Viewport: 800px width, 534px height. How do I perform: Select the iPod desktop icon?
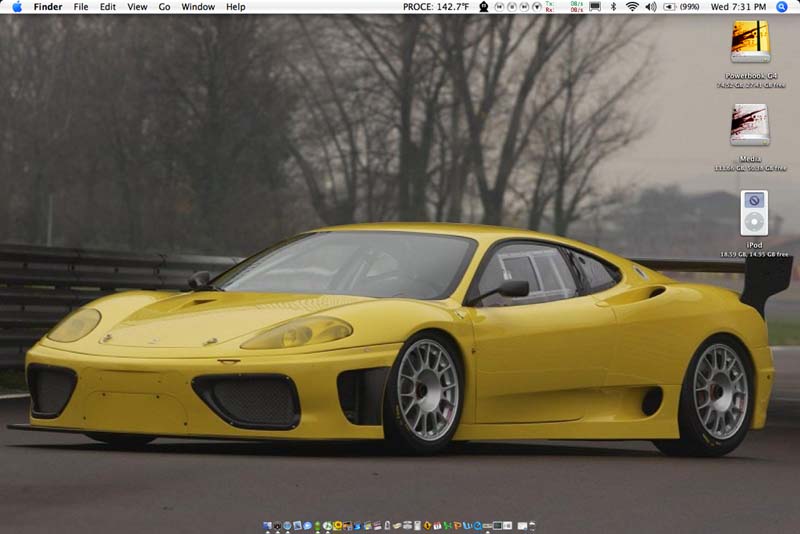(754, 212)
